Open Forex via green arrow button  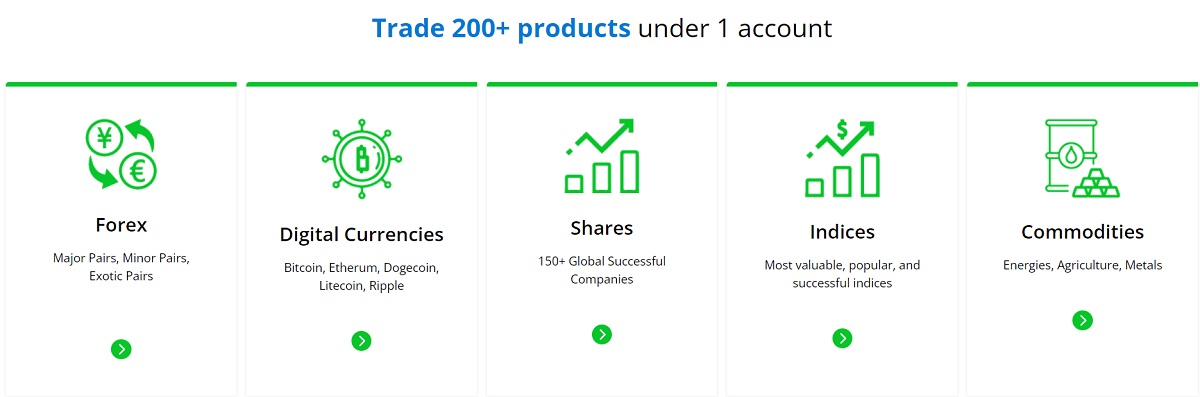tap(121, 349)
